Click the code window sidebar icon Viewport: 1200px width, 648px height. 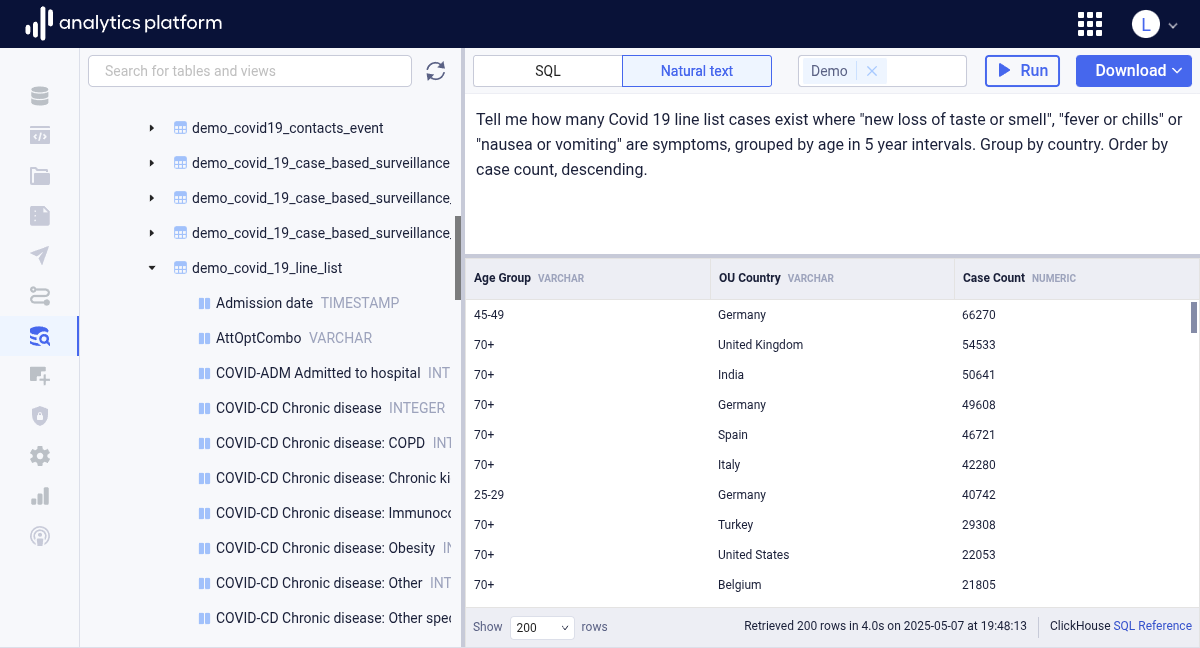point(39,137)
